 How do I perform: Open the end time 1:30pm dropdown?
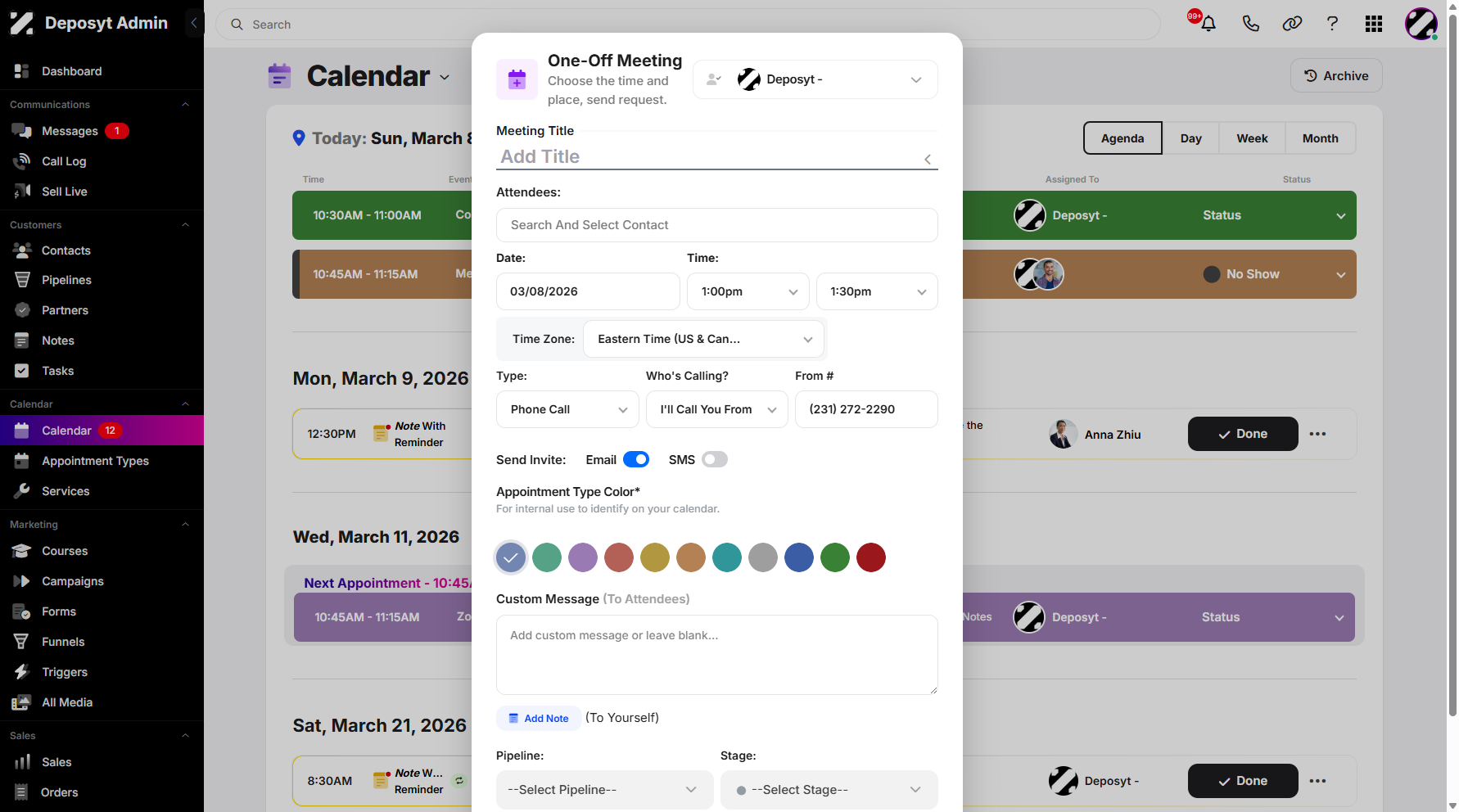877,291
